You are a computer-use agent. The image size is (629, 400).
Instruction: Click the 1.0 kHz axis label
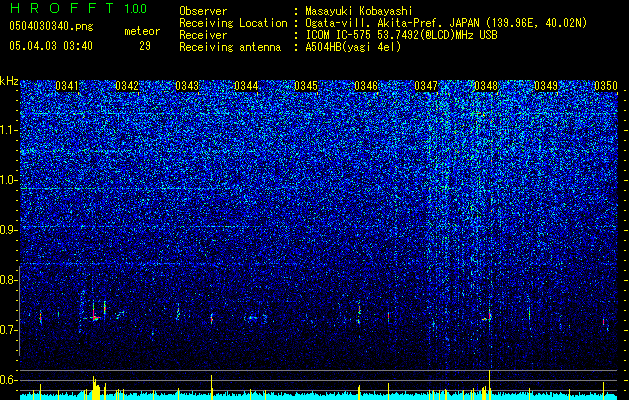click(x=8, y=180)
